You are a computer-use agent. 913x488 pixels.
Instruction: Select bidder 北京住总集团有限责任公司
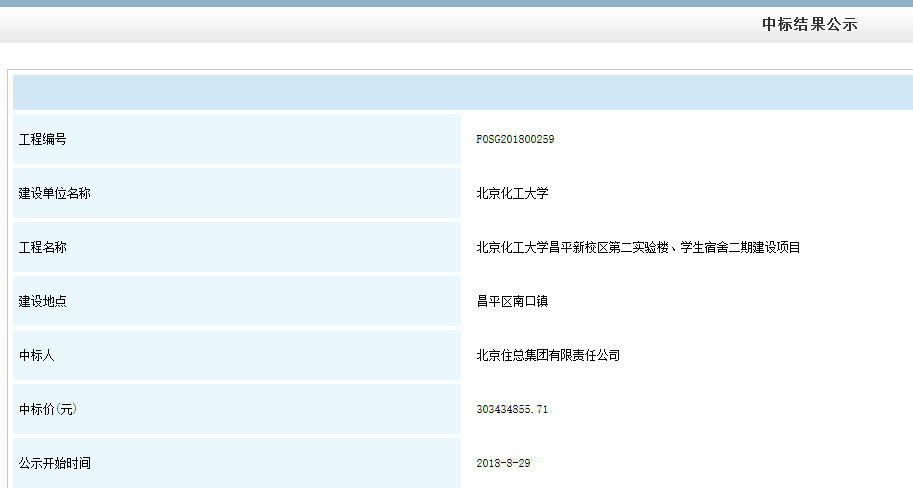coord(548,355)
